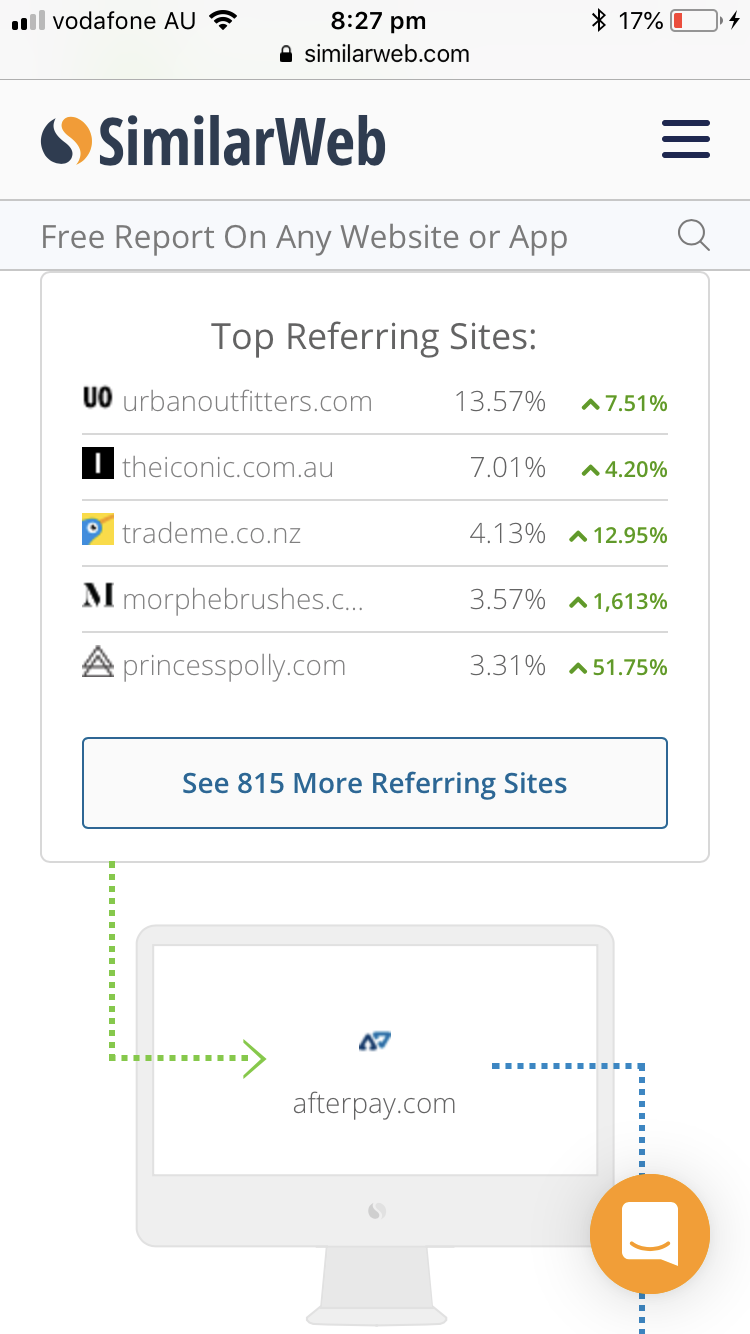This screenshot has width=750, height=1334.
Task: Tap the search magnifier icon
Action: click(x=693, y=236)
